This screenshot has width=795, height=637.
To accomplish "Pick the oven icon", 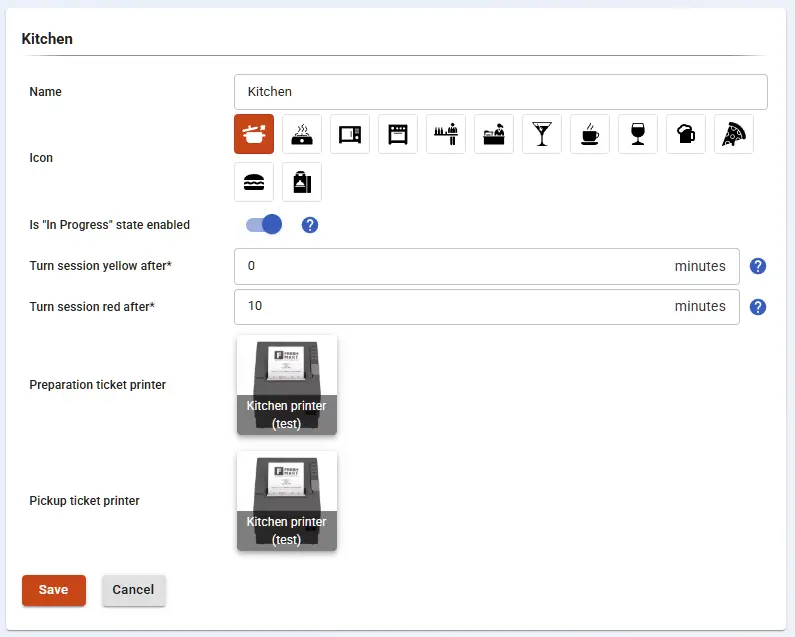I will tap(398, 134).
